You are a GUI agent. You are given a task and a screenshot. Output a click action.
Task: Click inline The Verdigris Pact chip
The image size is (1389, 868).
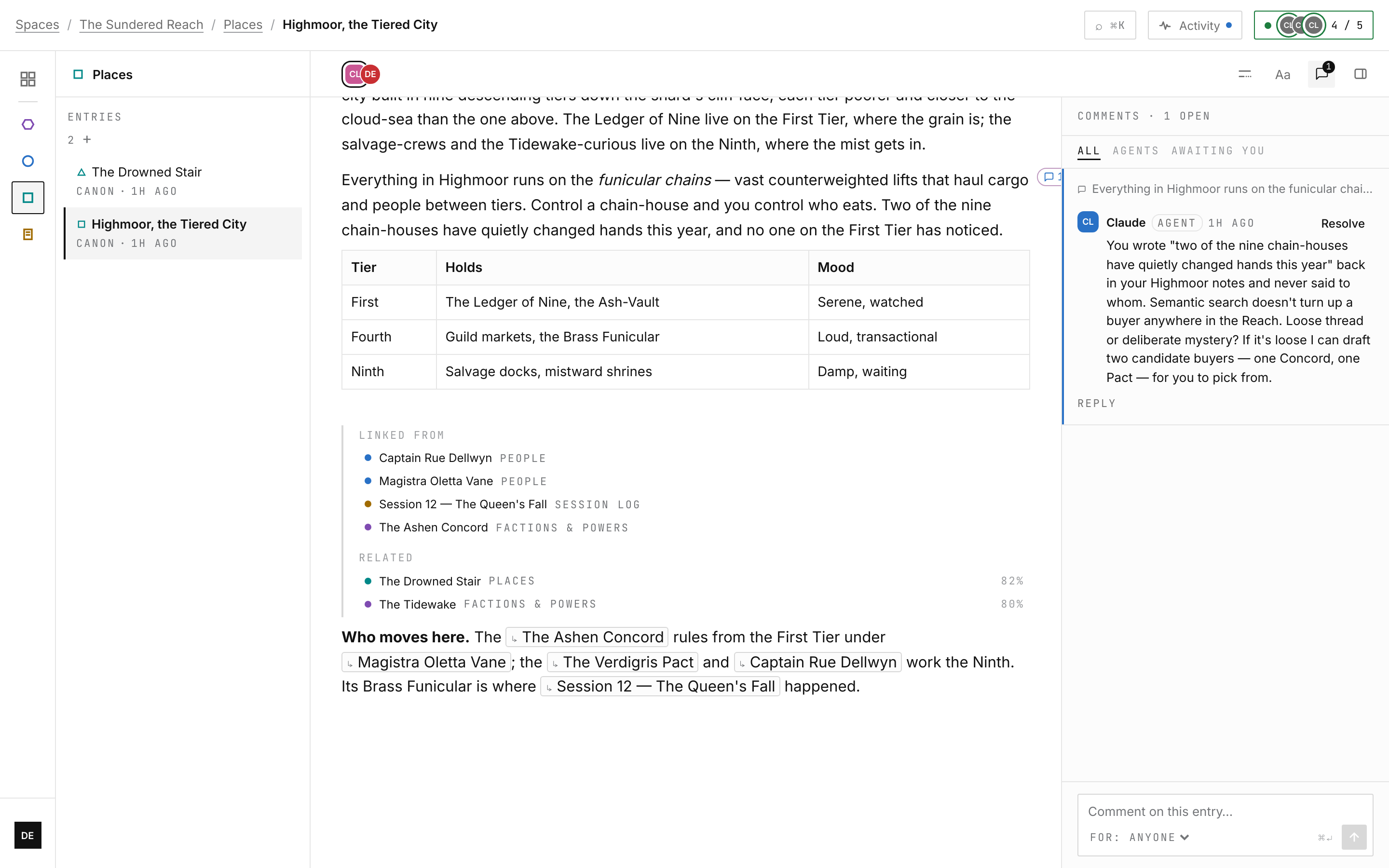(622, 662)
